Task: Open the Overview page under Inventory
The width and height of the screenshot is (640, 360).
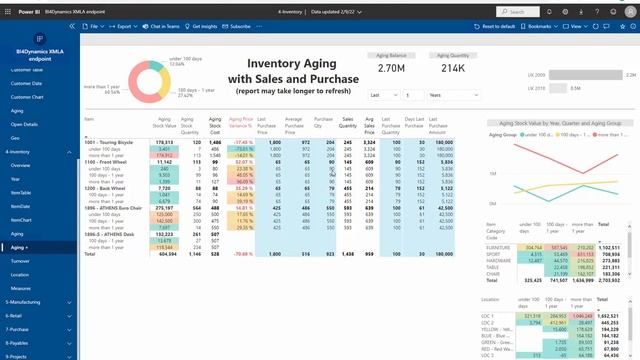Action: click(x=20, y=165)
